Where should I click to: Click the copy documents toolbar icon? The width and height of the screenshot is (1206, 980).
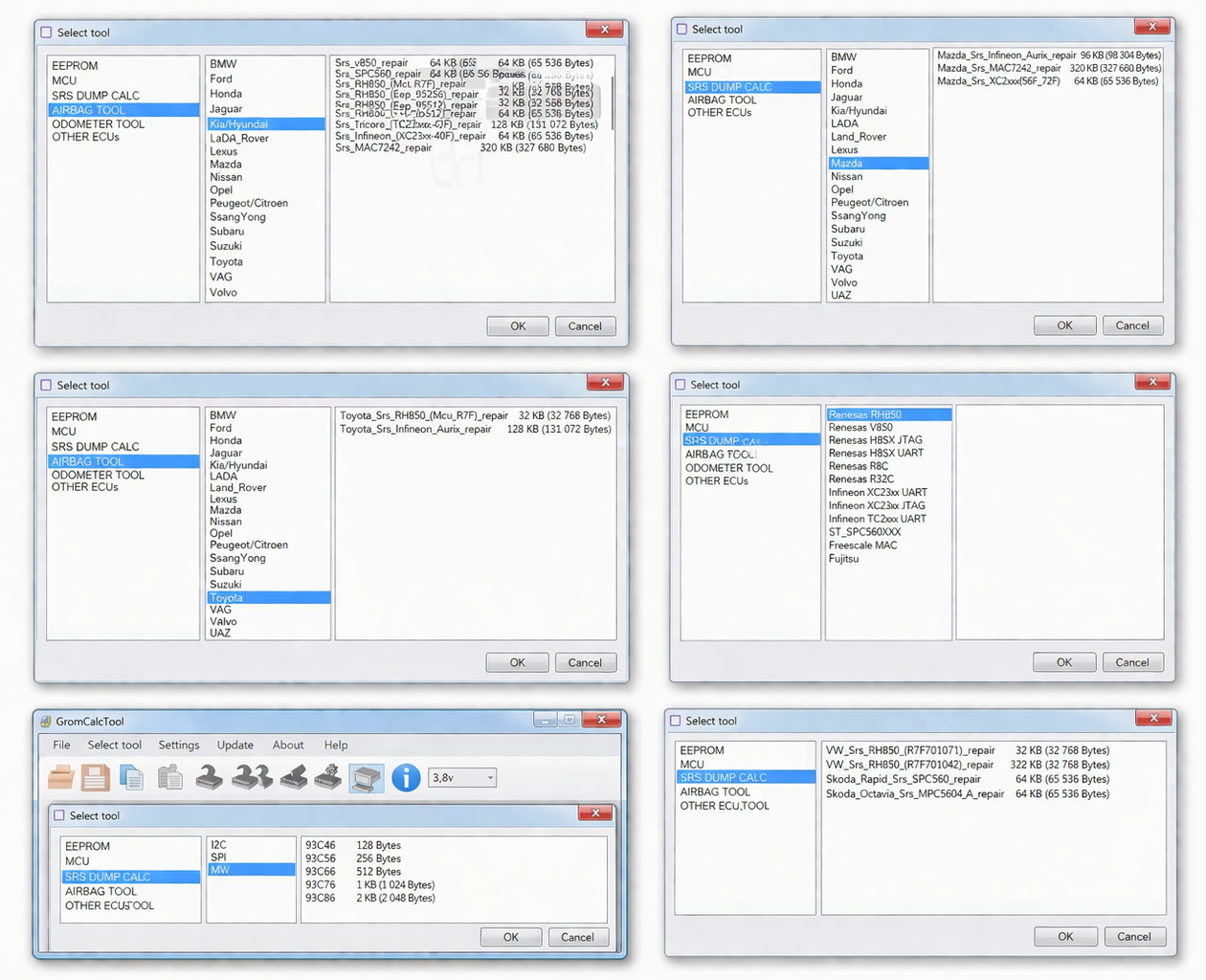click(132, 777)
